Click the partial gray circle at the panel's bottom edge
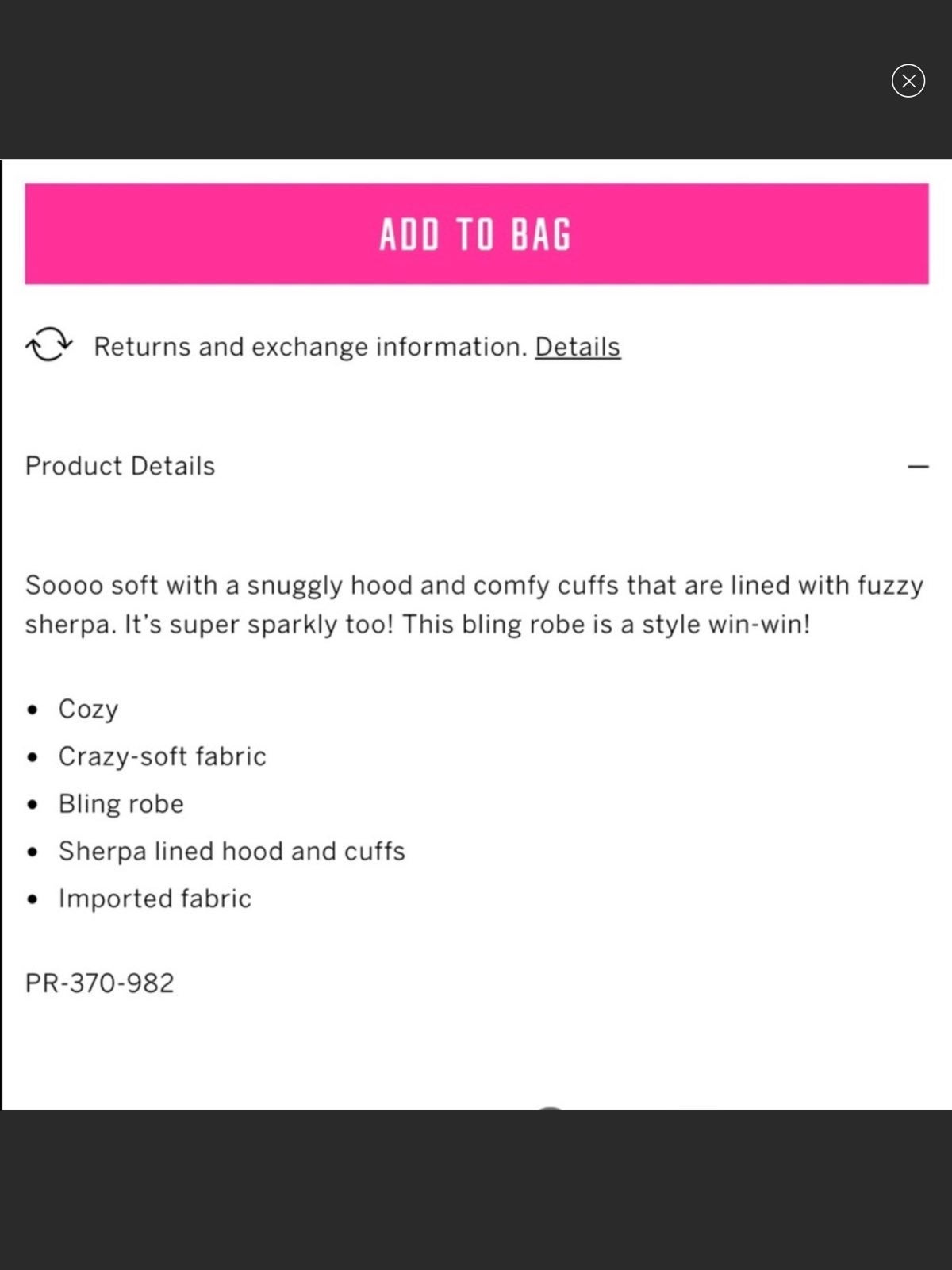The height and width of the screenshot is (1270, 952). [550, 1106]
